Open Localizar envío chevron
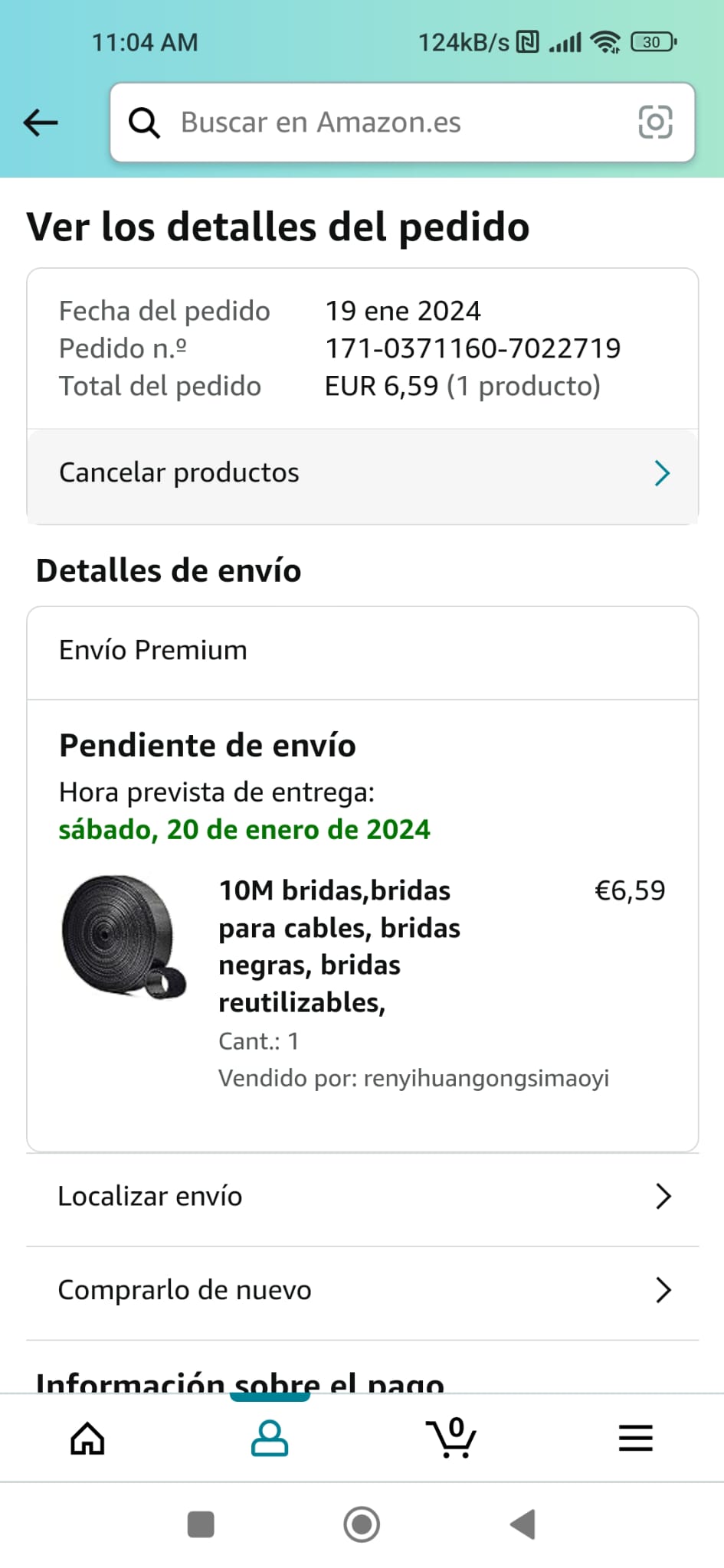Image resolution: width=724 pixels, height=1568 pixels. click(x=663, y=1196)
